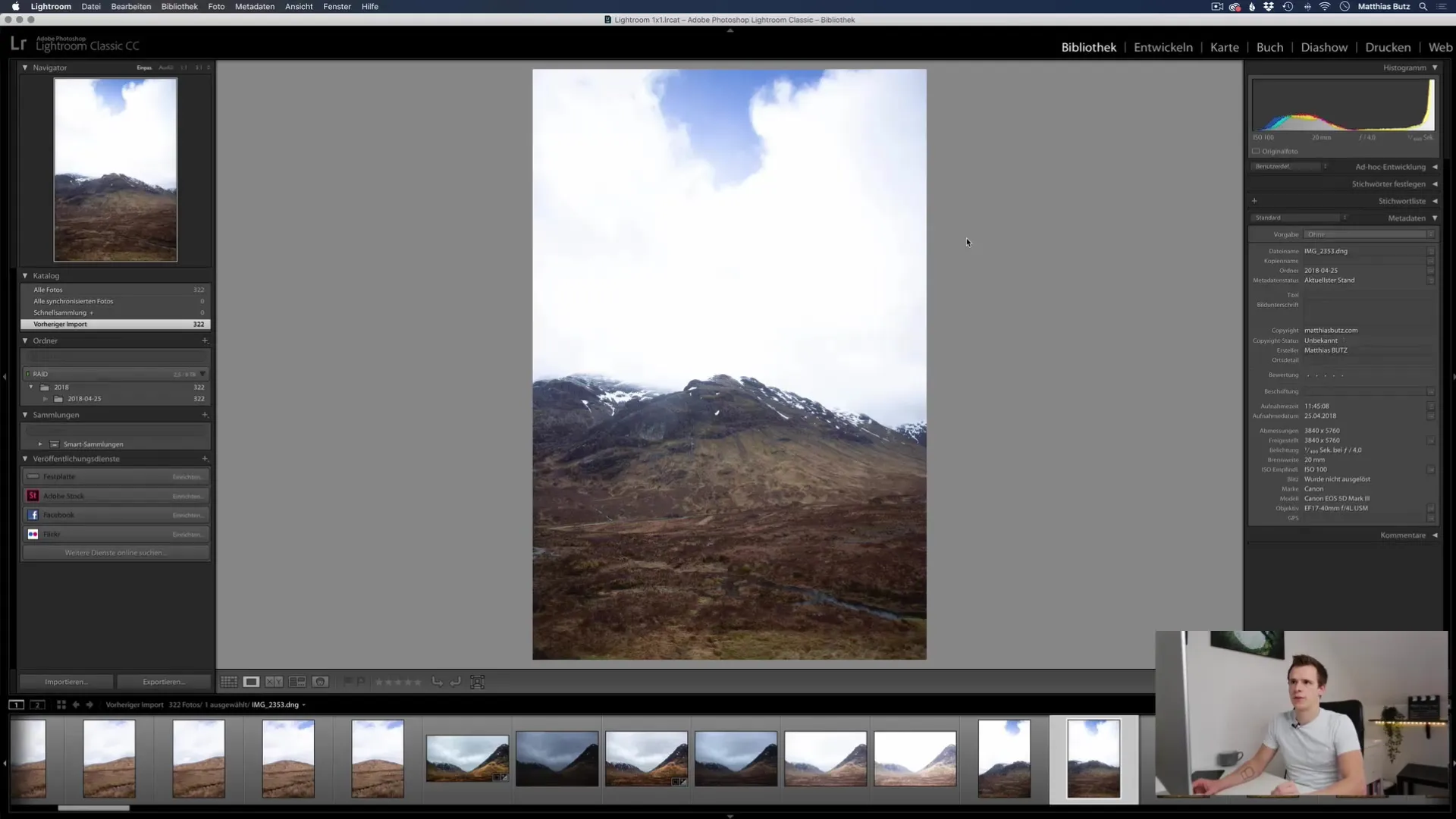The height and width of the screenshot is (819, 1456).
Task: Click the Adobe Stock service icon
Action: [x=33, y=496]
